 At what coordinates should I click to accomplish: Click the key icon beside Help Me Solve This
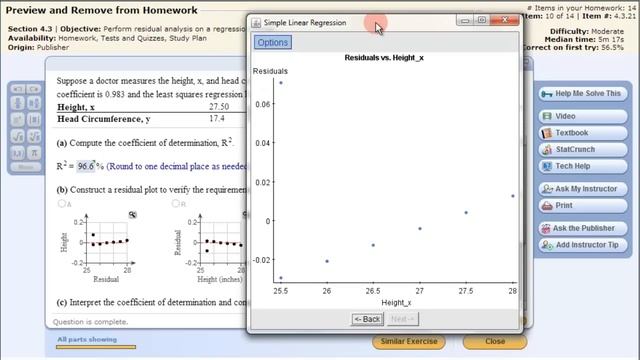(x=547, y=94)
